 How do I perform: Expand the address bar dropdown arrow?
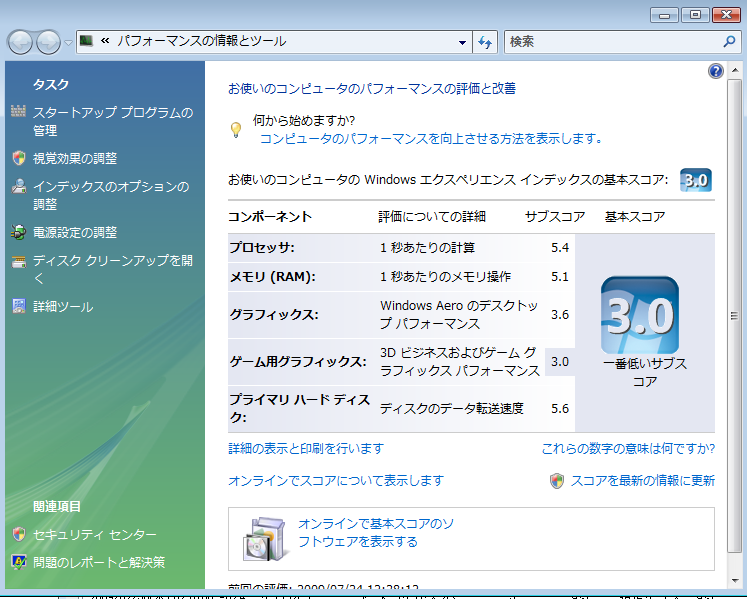tap(462, 42)
